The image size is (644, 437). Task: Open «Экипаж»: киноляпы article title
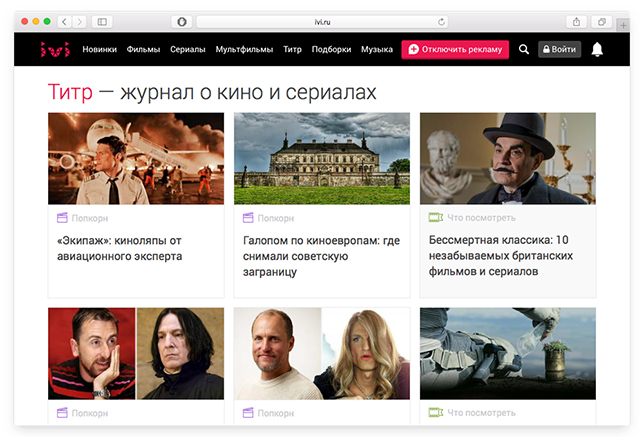click(x=120, y=248)
